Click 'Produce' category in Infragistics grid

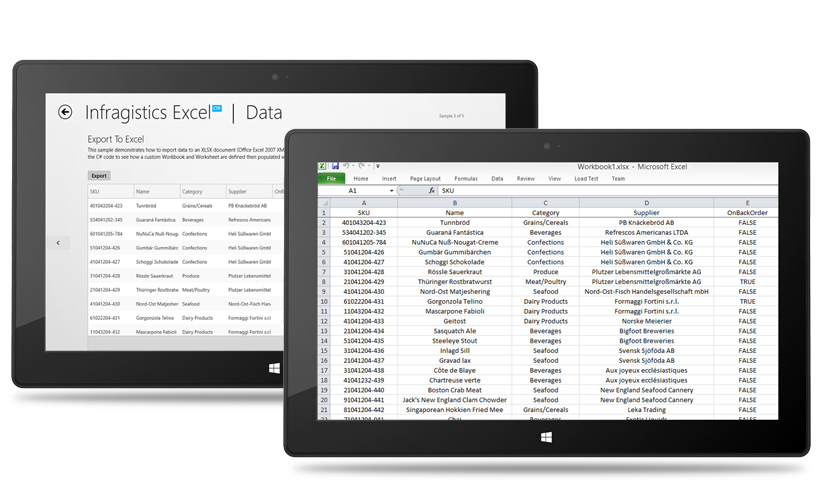click(x=191, y=276)
